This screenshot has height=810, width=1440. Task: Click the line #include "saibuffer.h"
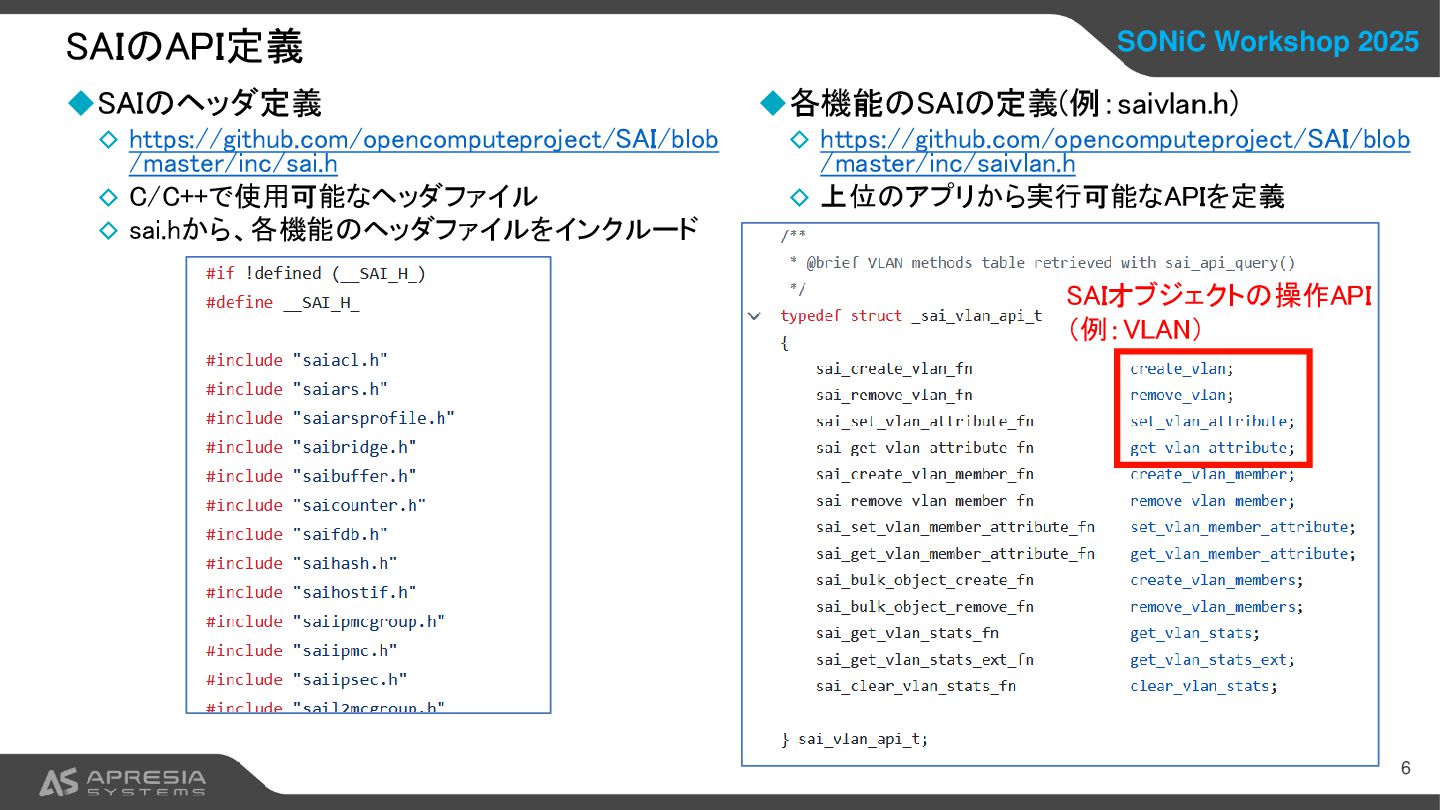click(x=311, y=476)
